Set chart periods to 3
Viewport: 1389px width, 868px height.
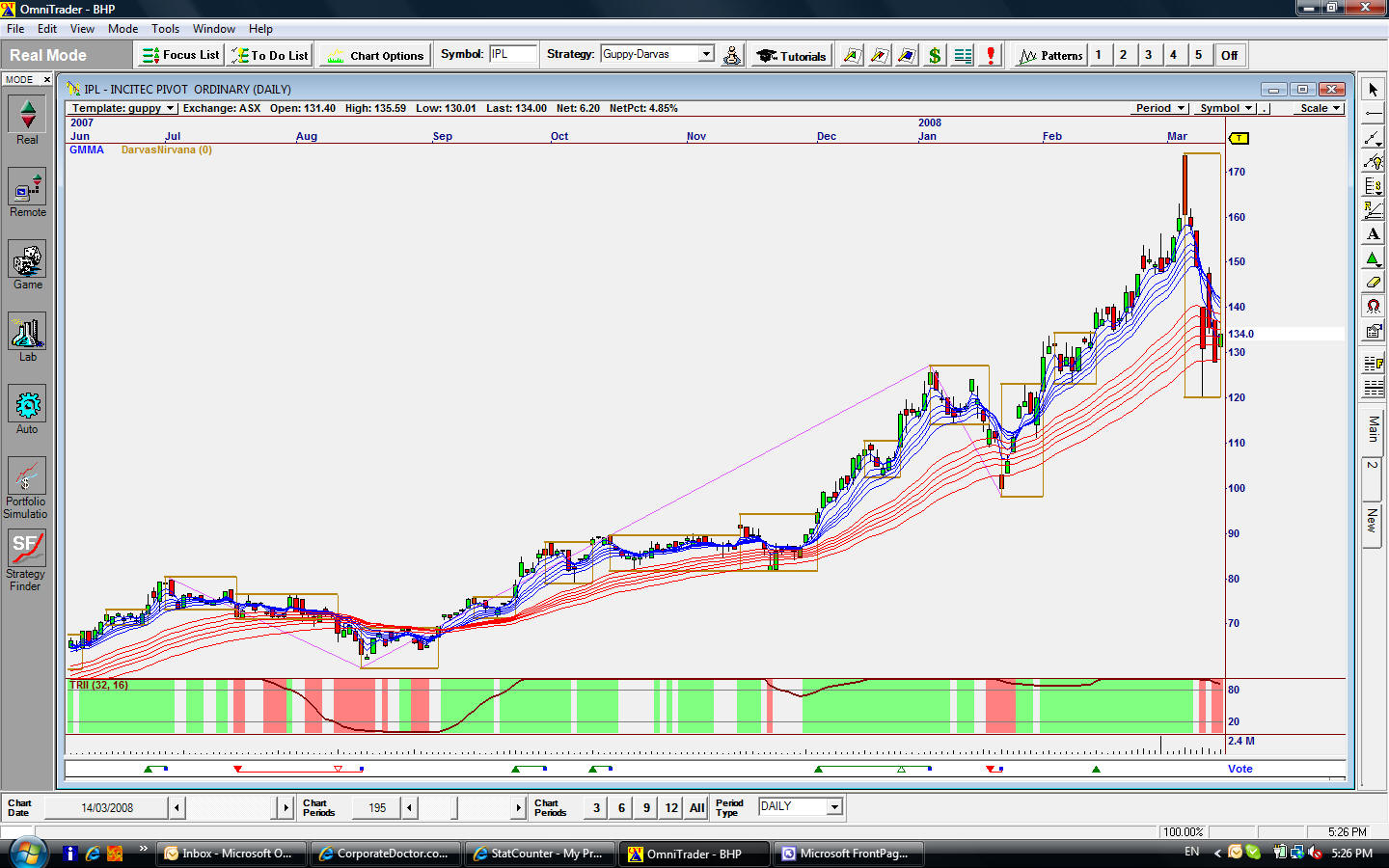click(596, 808)
